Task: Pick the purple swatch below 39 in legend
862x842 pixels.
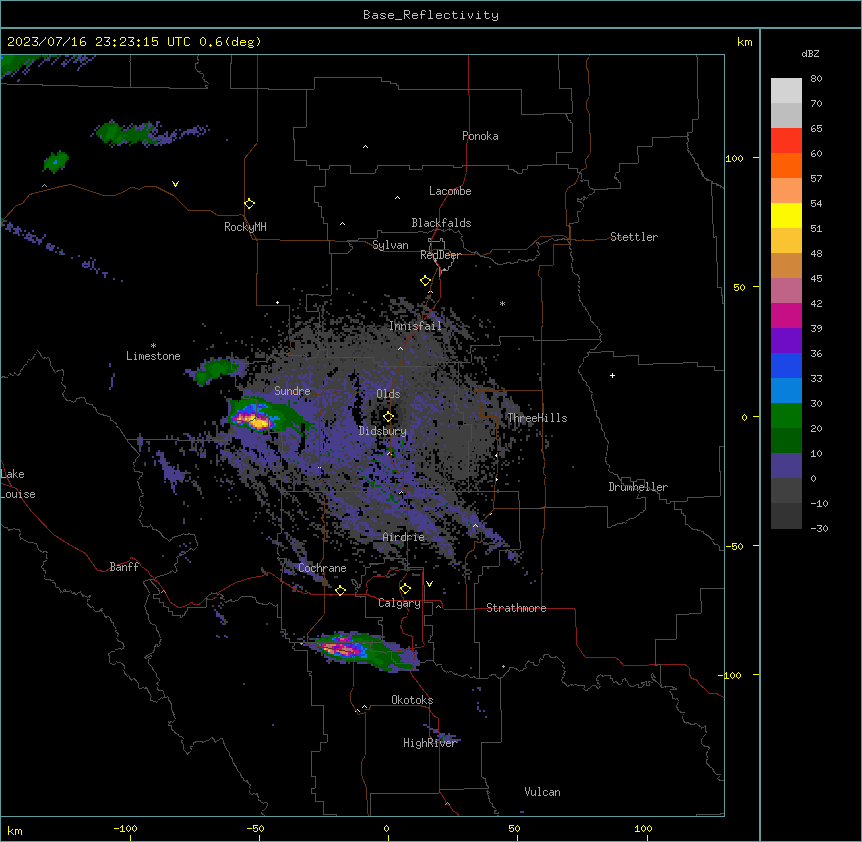Action: tap(786, 340)
